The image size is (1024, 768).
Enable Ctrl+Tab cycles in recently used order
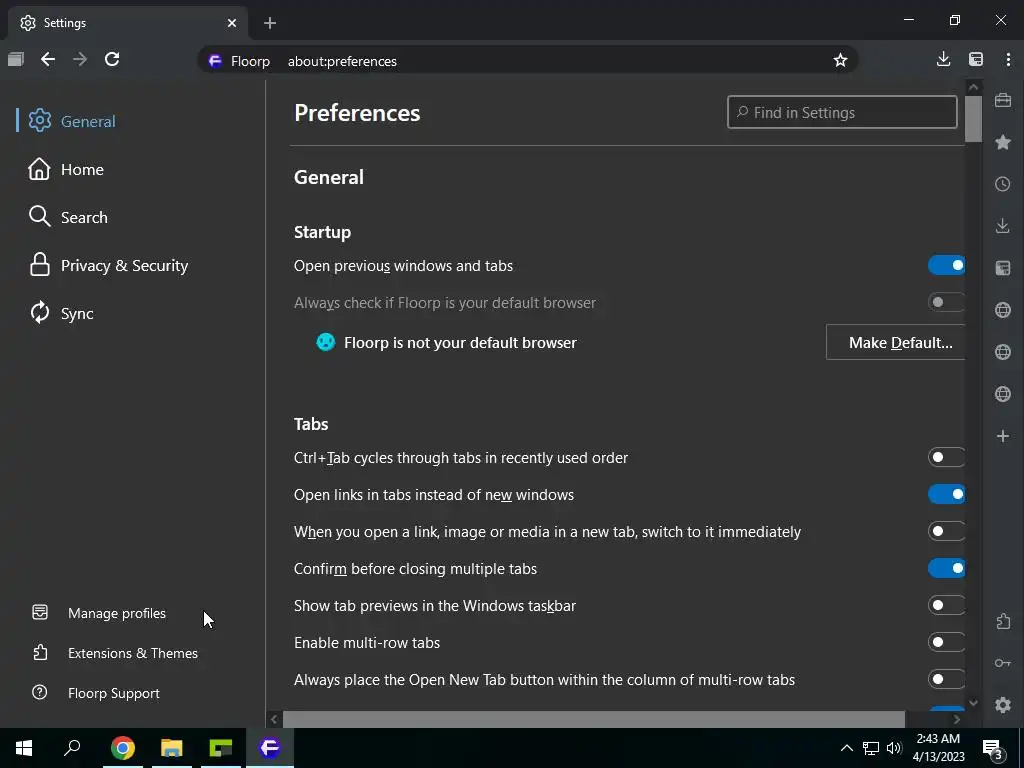[x=946, y=457]
